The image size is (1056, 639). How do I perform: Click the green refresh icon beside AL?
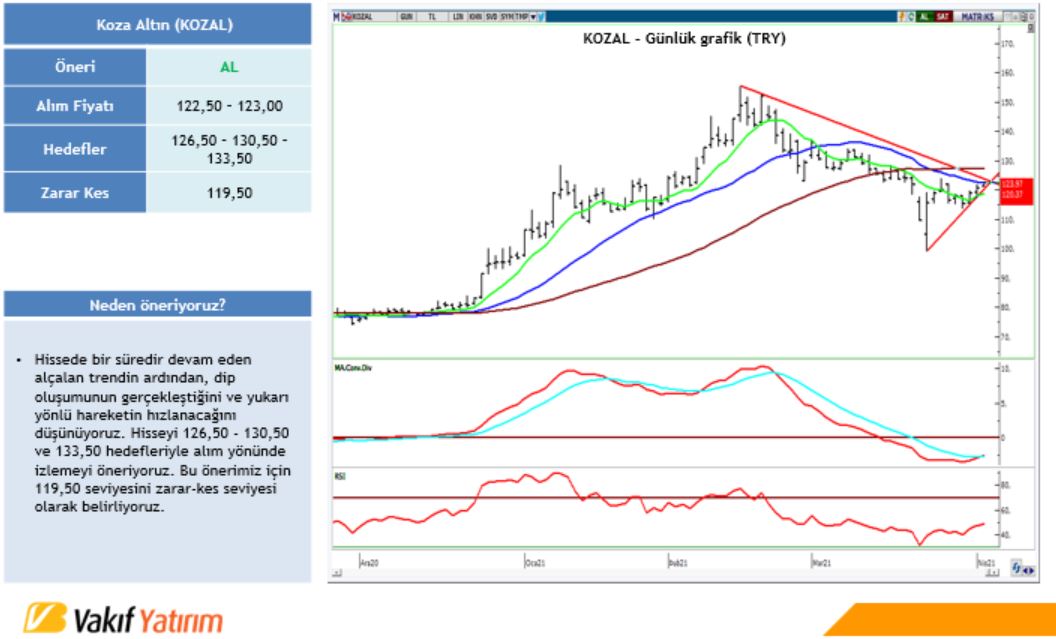tap(911, 16)
